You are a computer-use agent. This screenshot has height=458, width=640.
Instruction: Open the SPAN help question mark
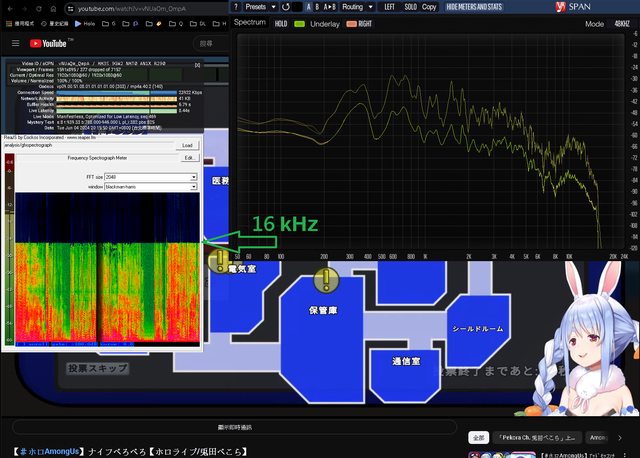[236, 7]
